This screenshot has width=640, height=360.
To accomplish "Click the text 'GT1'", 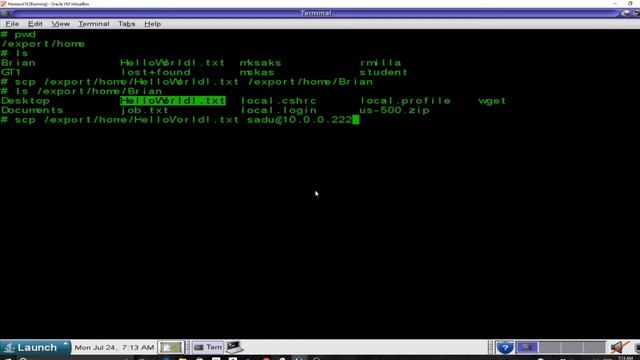I will pos(11,72).
